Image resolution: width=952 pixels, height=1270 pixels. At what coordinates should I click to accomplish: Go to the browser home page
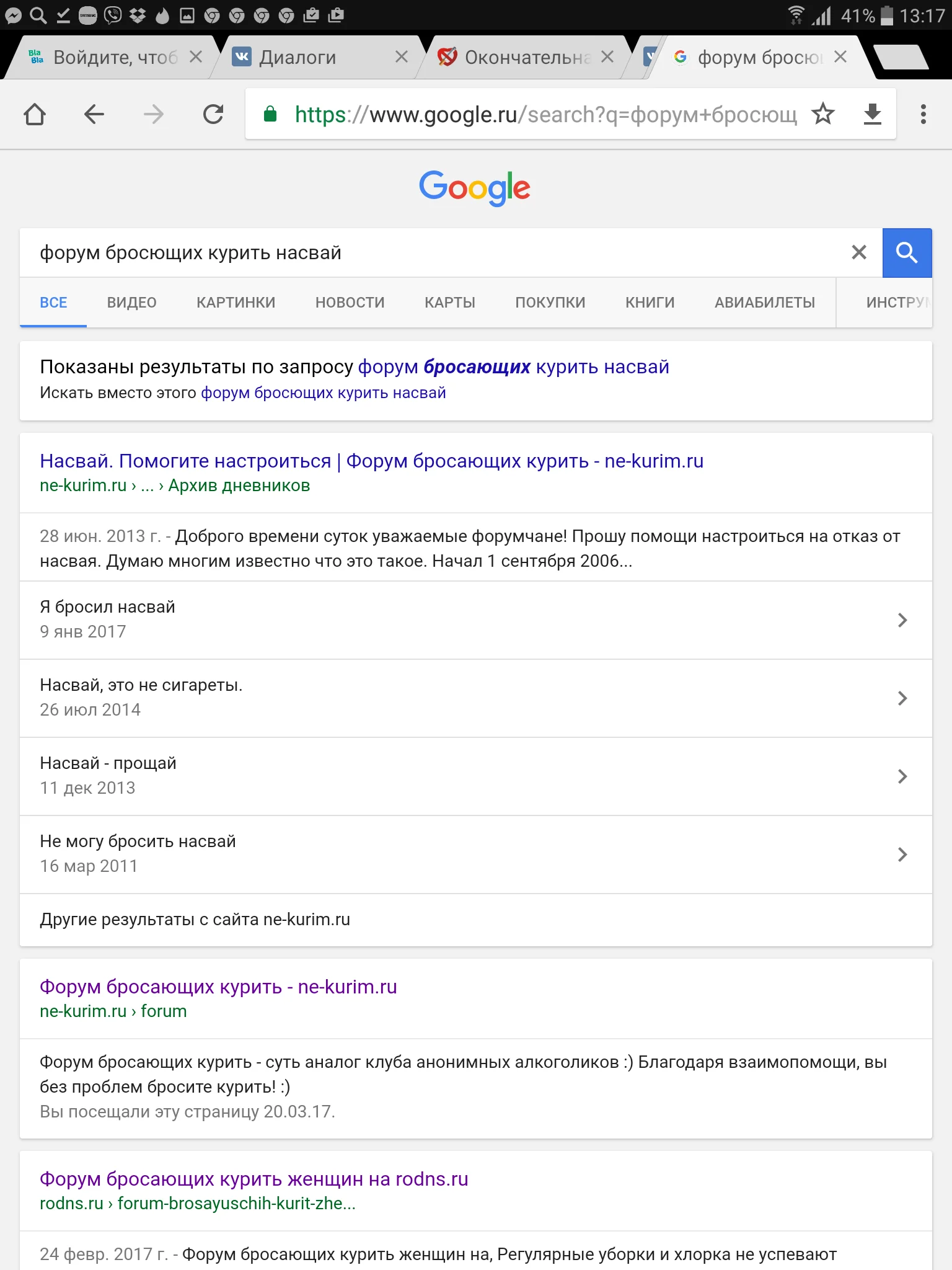click(35, 114)
